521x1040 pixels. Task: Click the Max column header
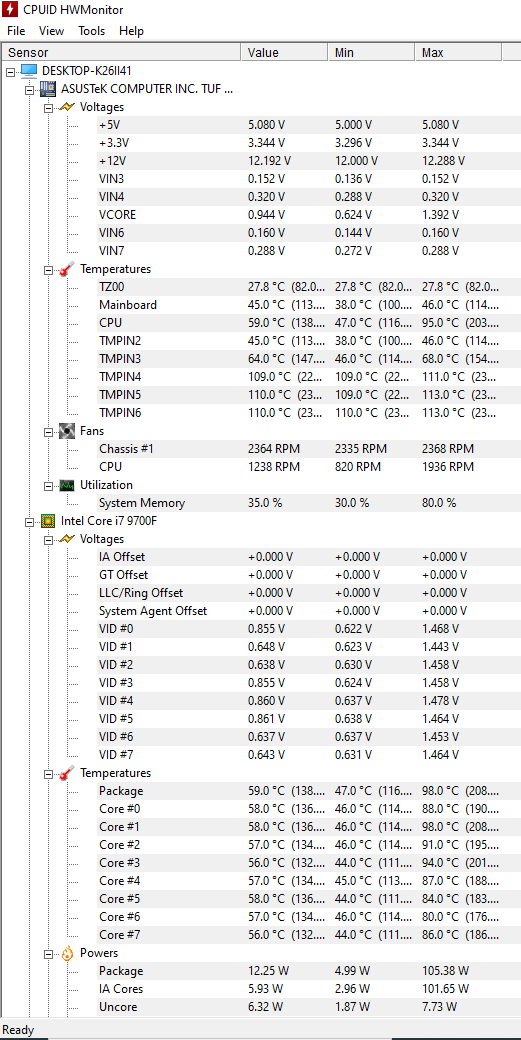pyautogui.click(x=458, y=52)
